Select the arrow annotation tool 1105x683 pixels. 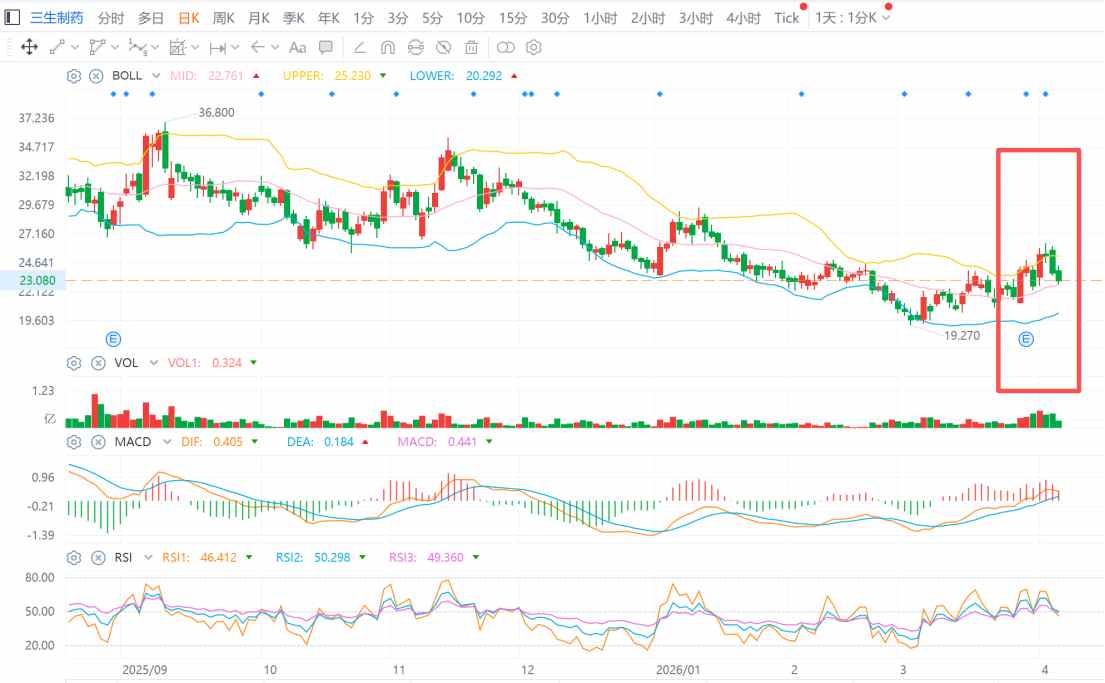pos(258,47)
